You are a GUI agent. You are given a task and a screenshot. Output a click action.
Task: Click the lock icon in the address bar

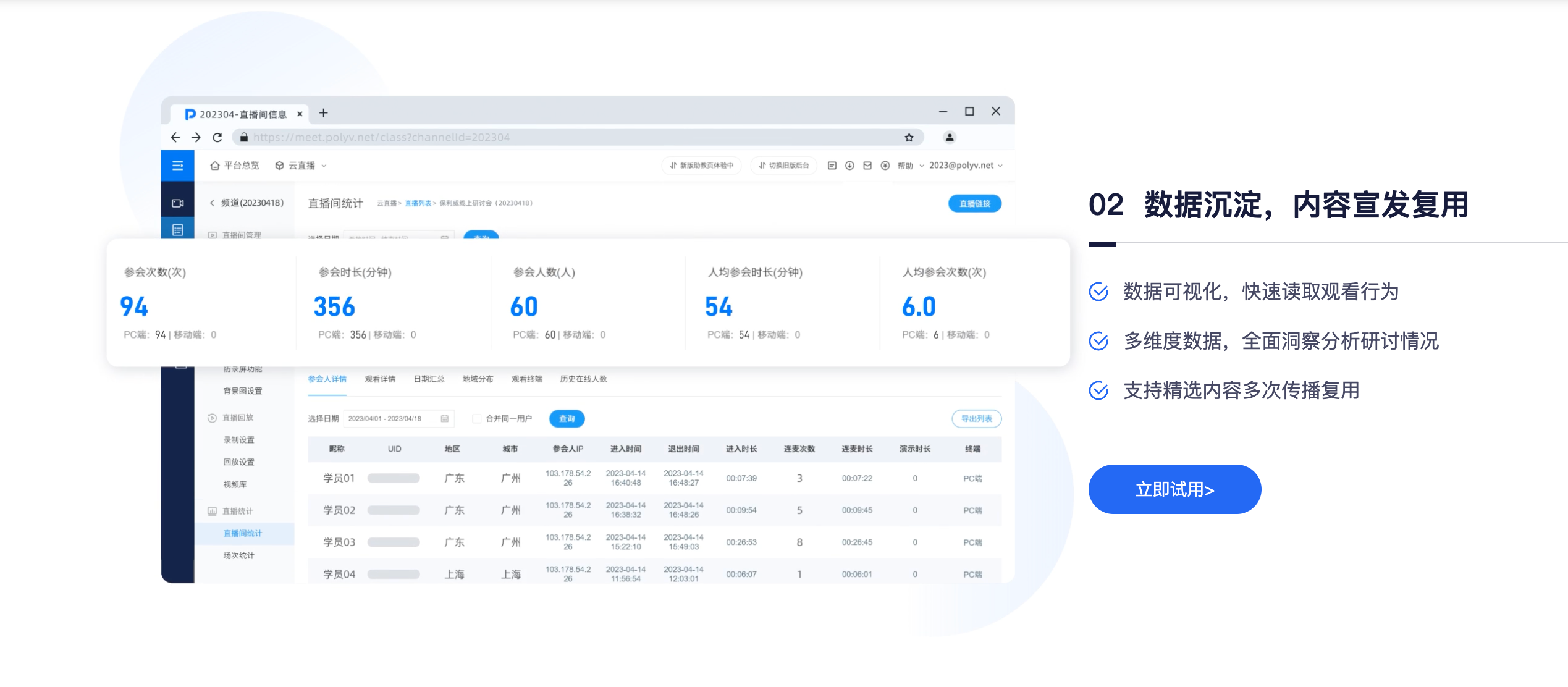coord(244,137)
